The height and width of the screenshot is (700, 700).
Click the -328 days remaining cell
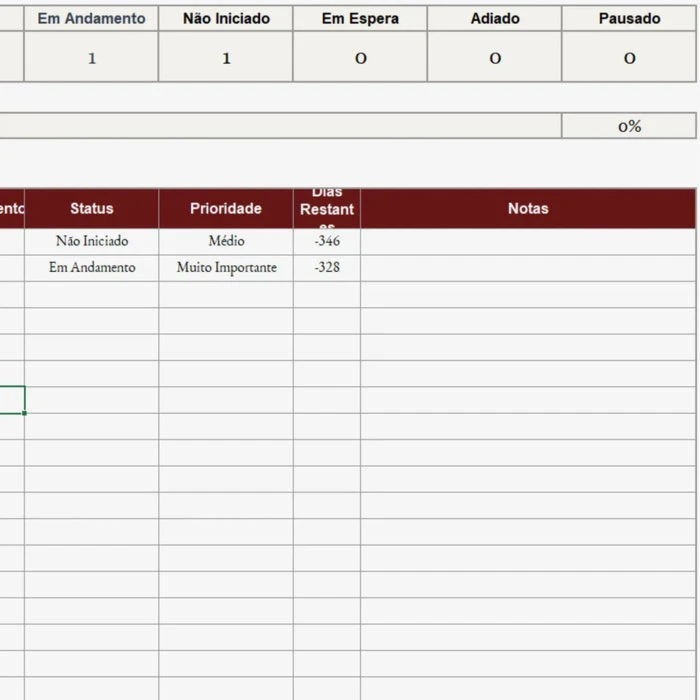pyautogui.click(x=327, y=268)
